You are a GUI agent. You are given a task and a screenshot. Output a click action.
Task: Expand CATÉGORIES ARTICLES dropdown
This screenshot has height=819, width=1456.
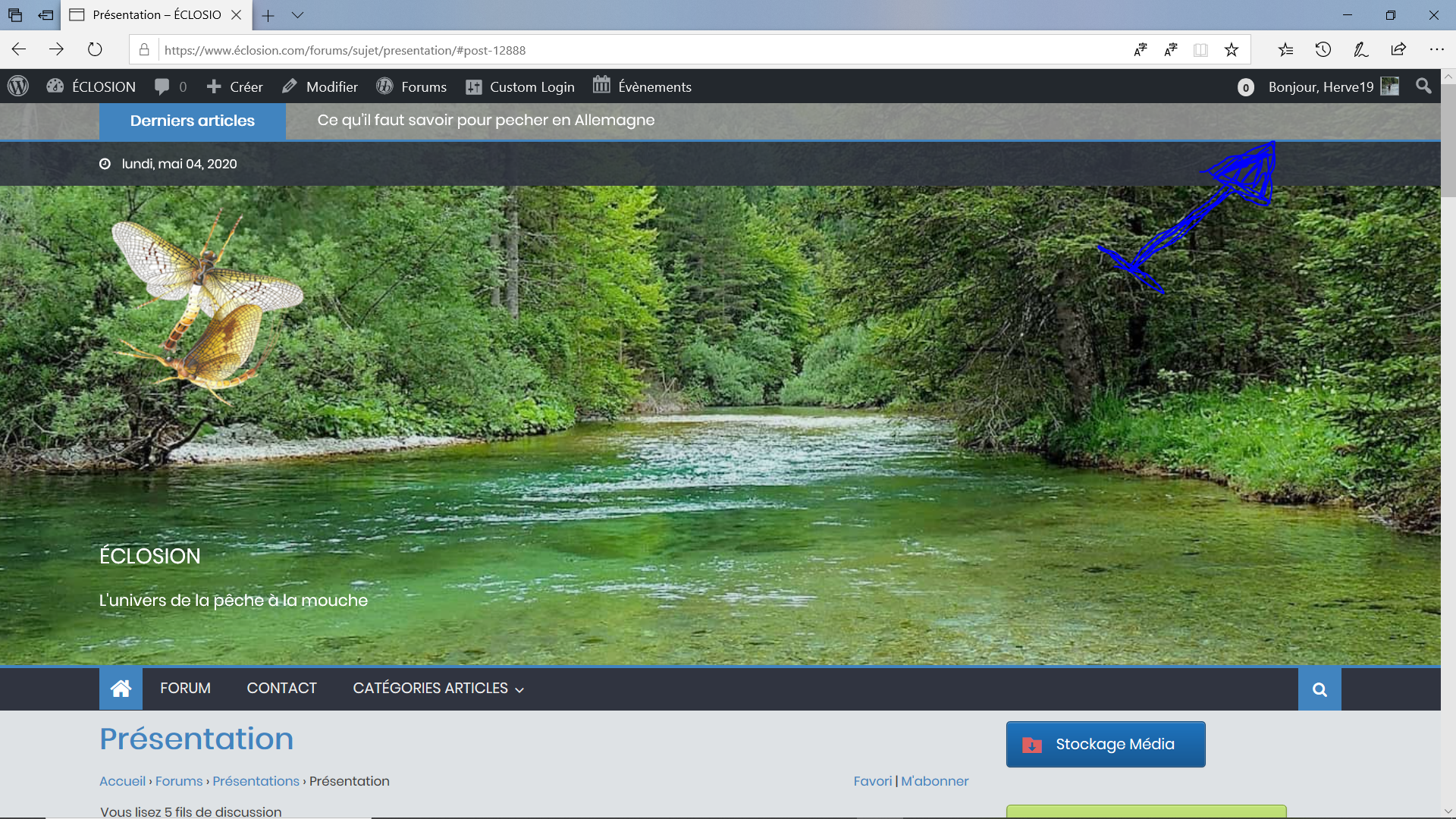tap(438, 688)
